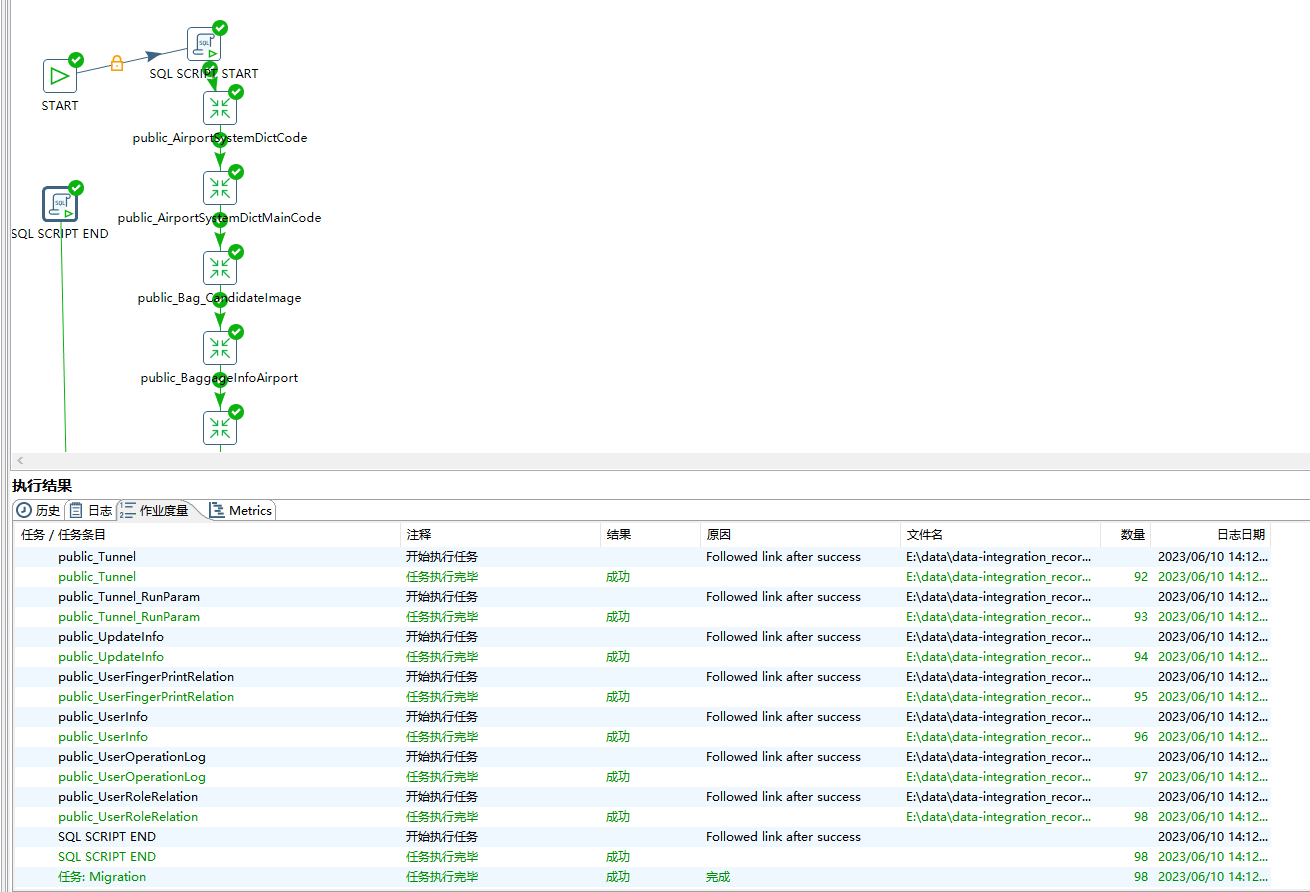This screenshot has height=892, width=1310.
Task: Click 成功 result in the green public_Tunnel row
Action: (x=618, y=577)
